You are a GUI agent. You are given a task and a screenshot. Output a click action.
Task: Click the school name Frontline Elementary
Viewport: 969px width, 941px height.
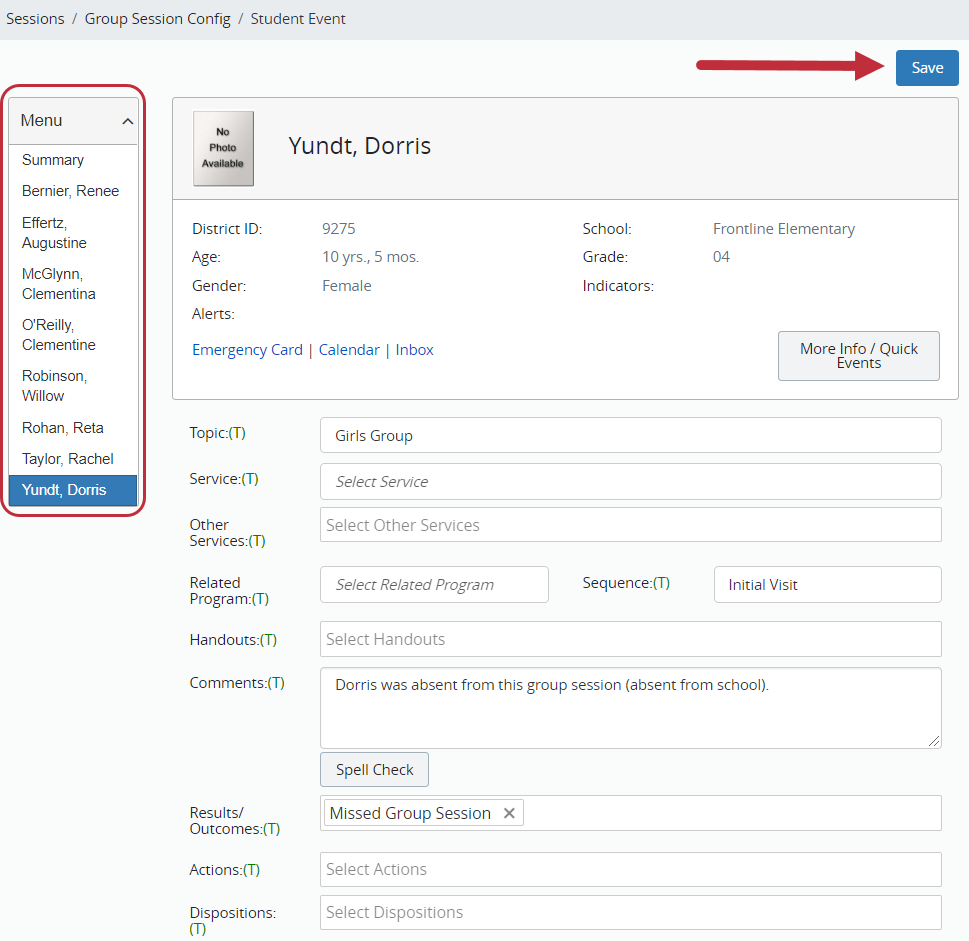pyautogui.click(x=784, y=229)
